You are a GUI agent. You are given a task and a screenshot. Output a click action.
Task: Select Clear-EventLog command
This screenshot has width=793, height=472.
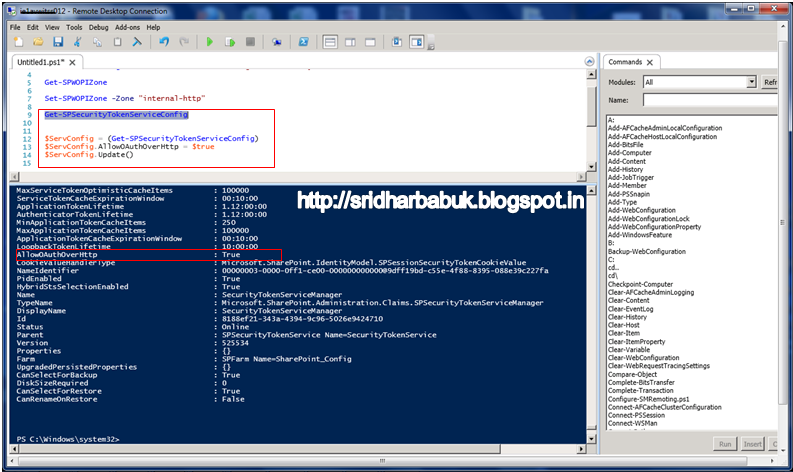pos(630,309)
